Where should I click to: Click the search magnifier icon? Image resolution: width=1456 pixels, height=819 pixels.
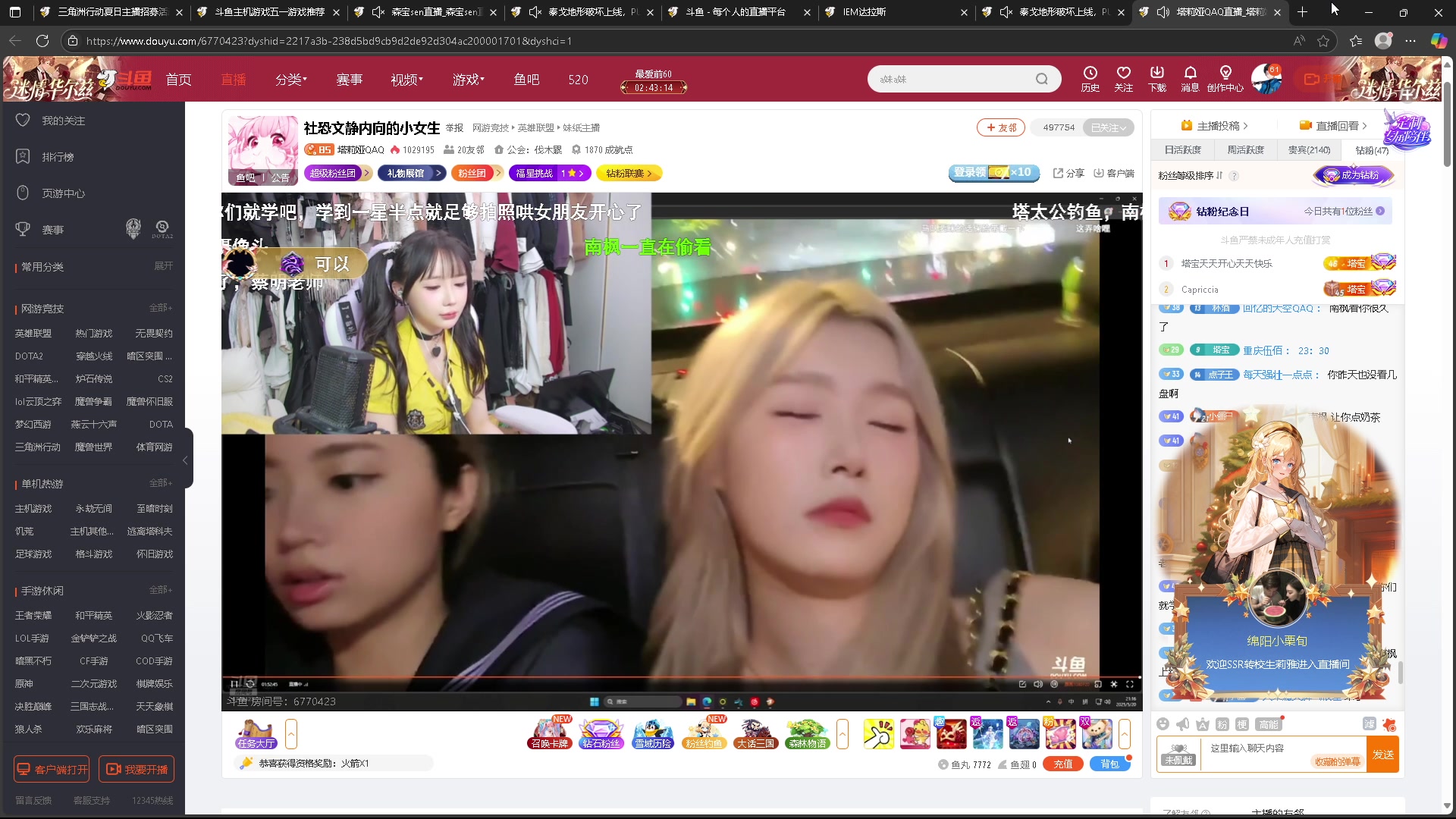[1042, 79]
